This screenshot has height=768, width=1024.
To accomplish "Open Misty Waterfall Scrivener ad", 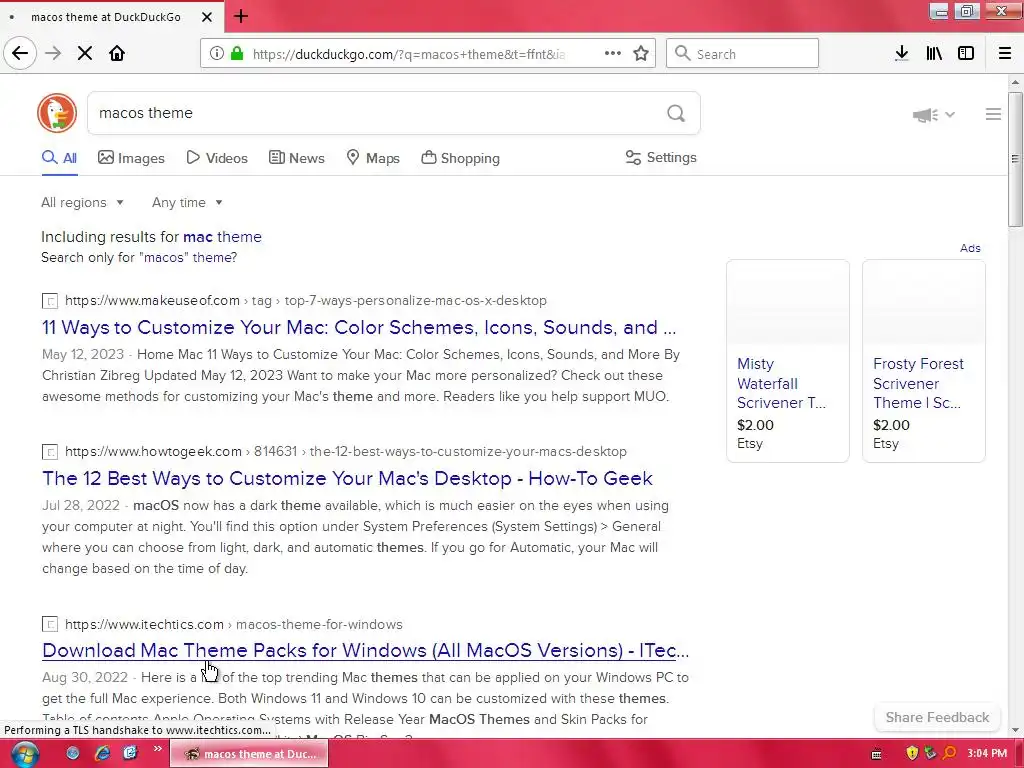I will 782,383.
